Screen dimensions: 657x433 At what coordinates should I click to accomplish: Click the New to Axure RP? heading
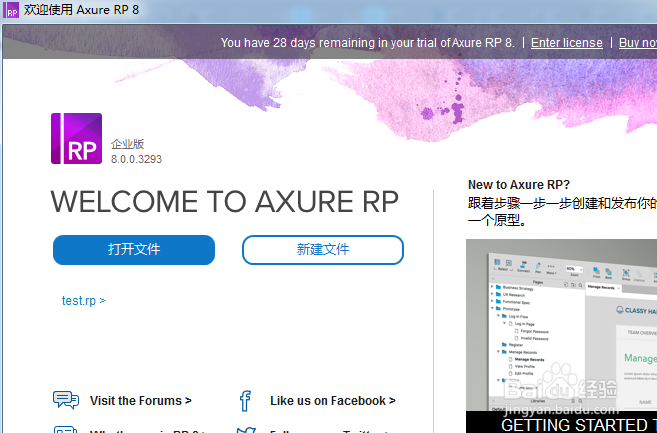point(519,185)
